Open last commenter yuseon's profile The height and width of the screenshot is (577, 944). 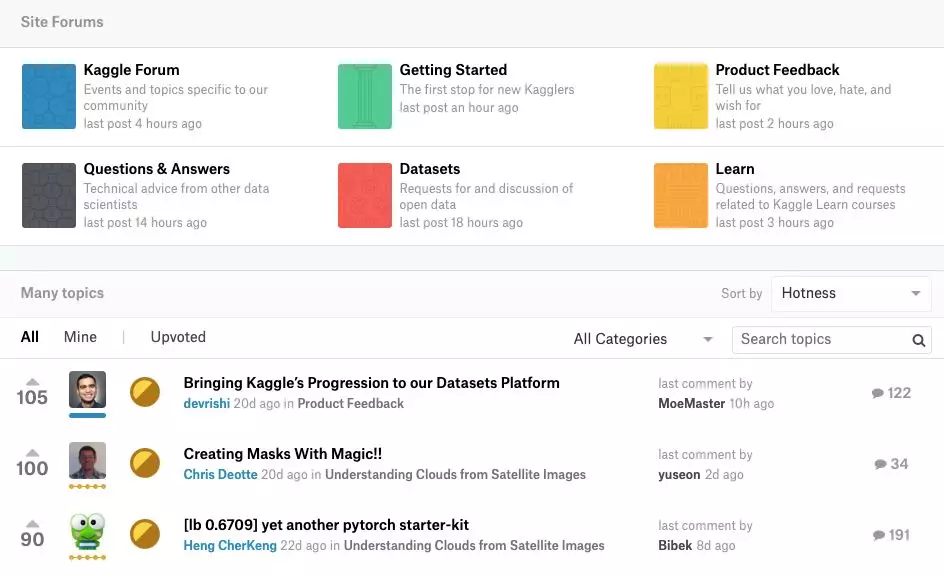click(x=679, y=475)
